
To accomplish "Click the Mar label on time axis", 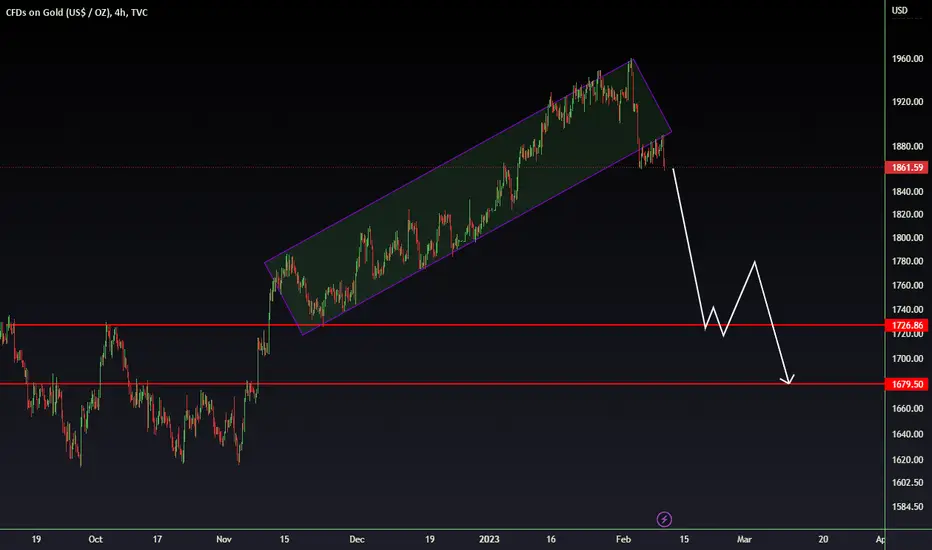I will pyautogui.click(x=744, y=539).
